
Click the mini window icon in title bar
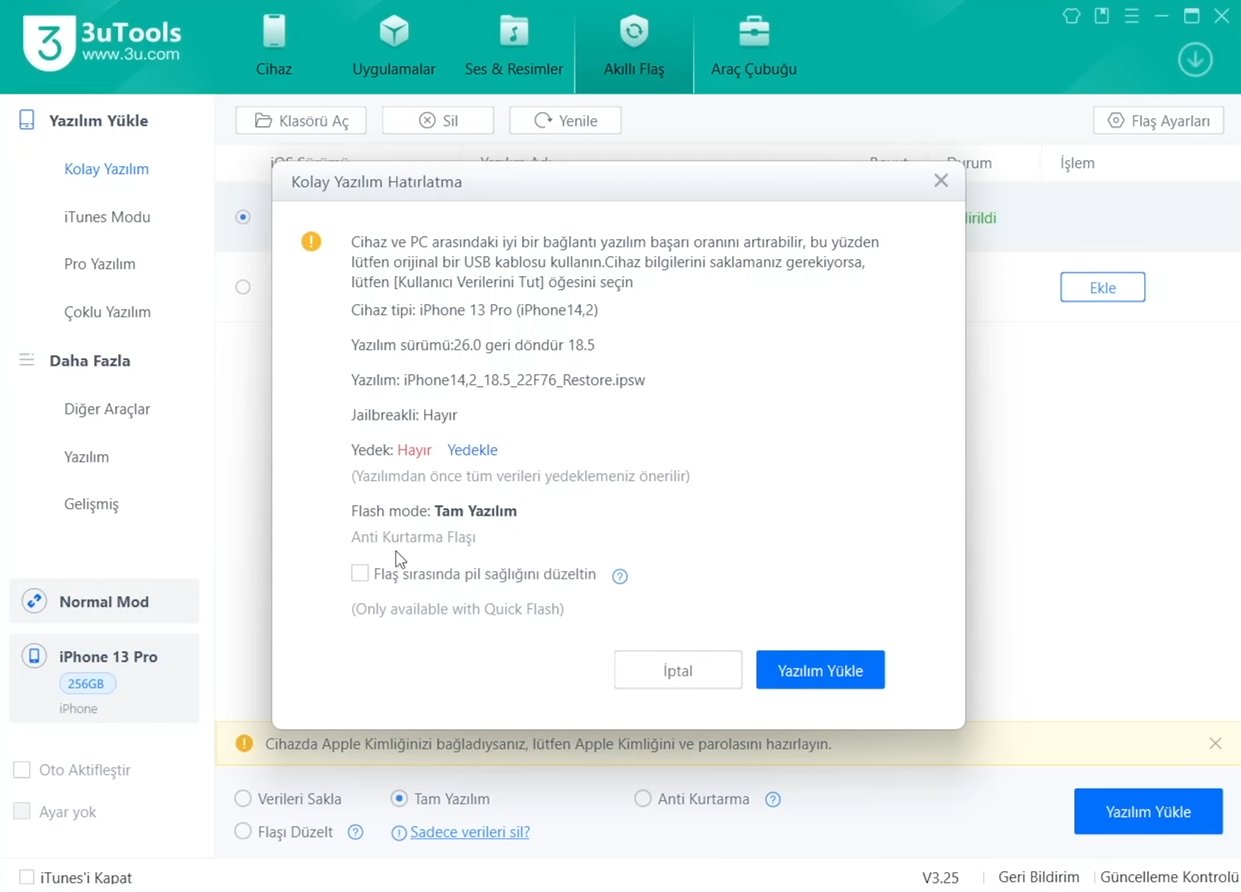click(x=1101, y=15)
